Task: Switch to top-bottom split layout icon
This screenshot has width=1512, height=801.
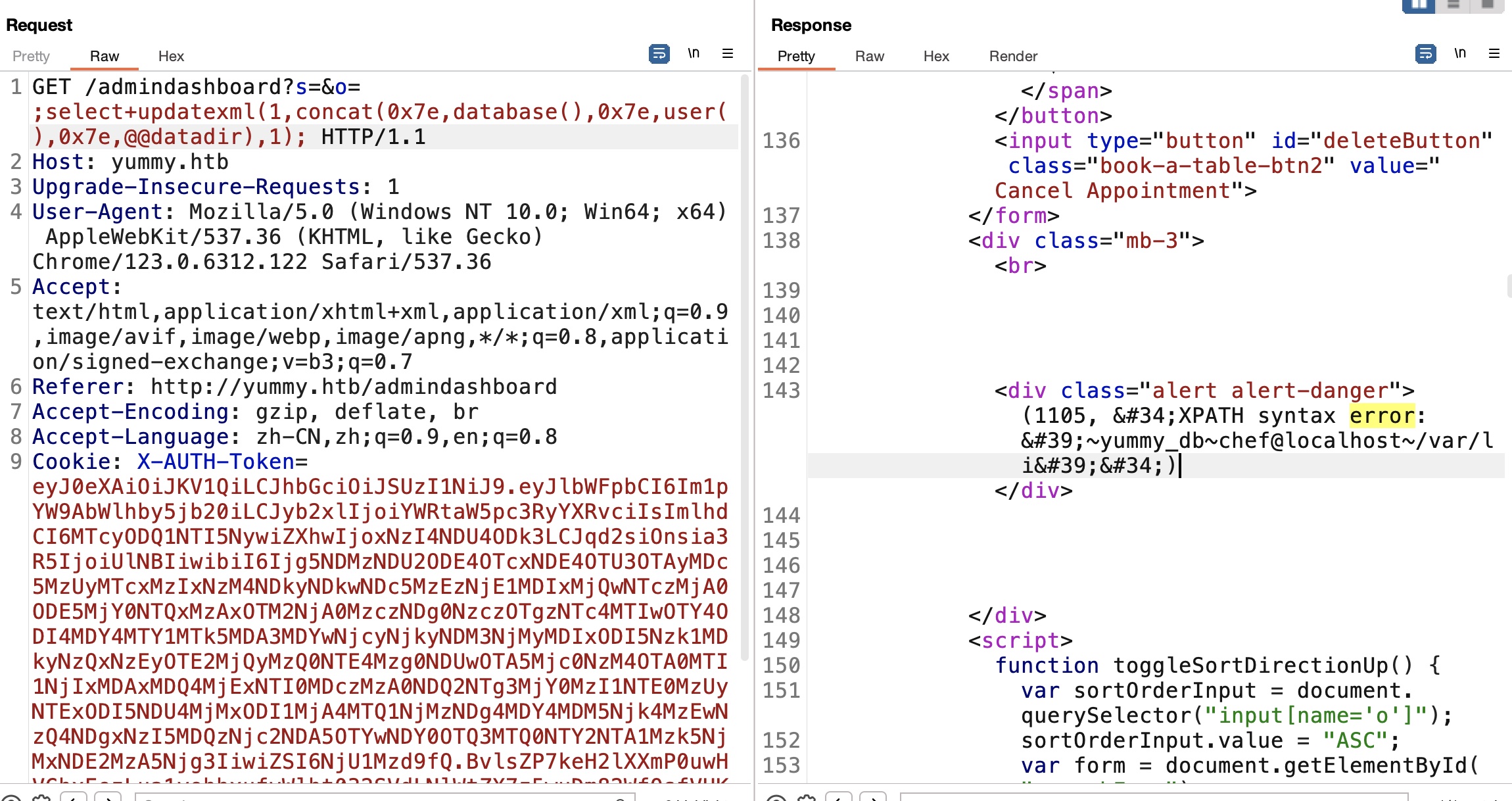Action: [x=1453, y=5]
